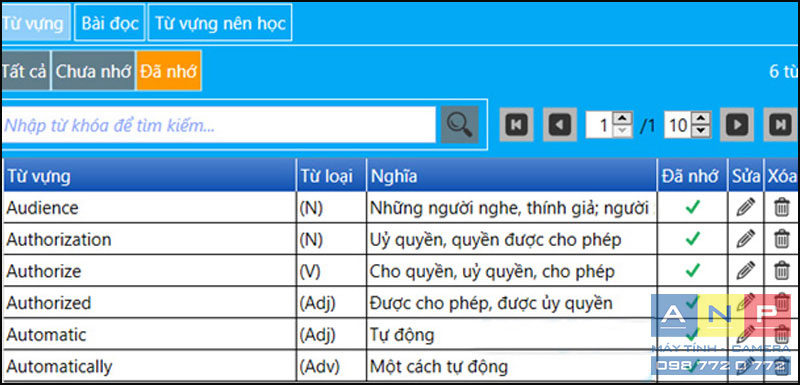Select the word Audience
The height and width of the screenshot is (385, 800).
click(x=42, y=208)
